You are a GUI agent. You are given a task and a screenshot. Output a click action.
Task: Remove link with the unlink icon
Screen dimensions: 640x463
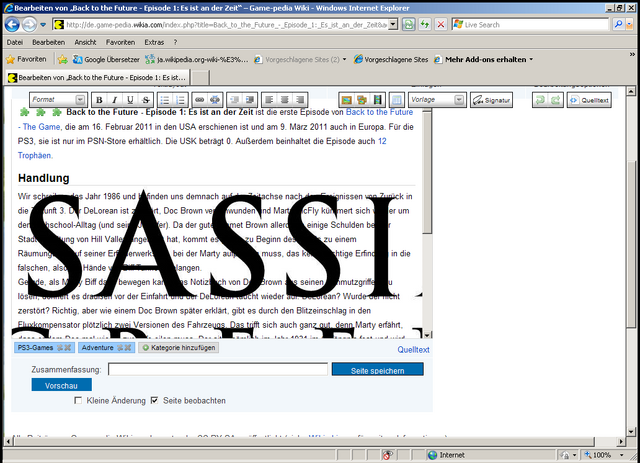point(215,100)
